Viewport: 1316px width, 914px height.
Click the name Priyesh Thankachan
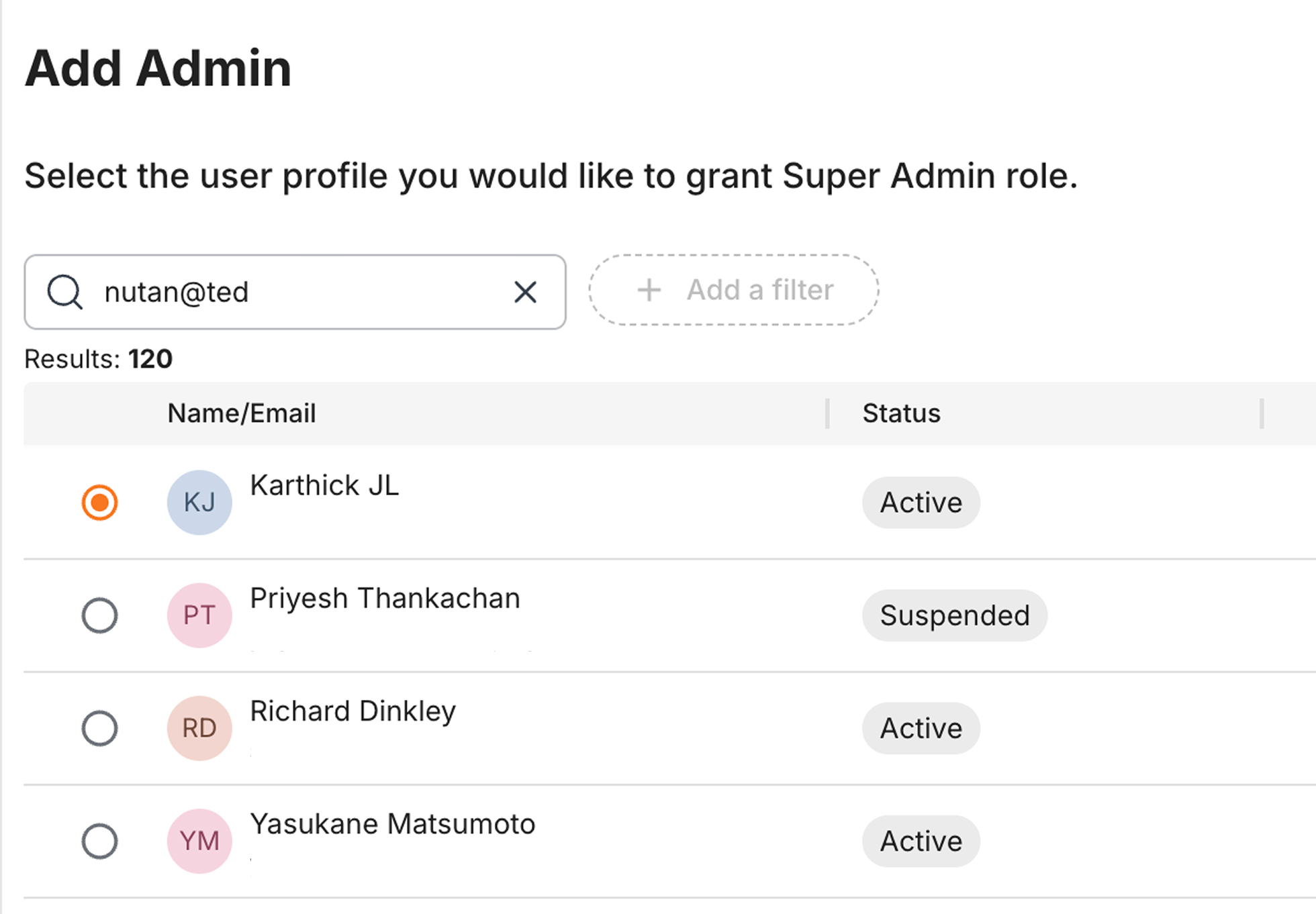(x=385, y=599)
